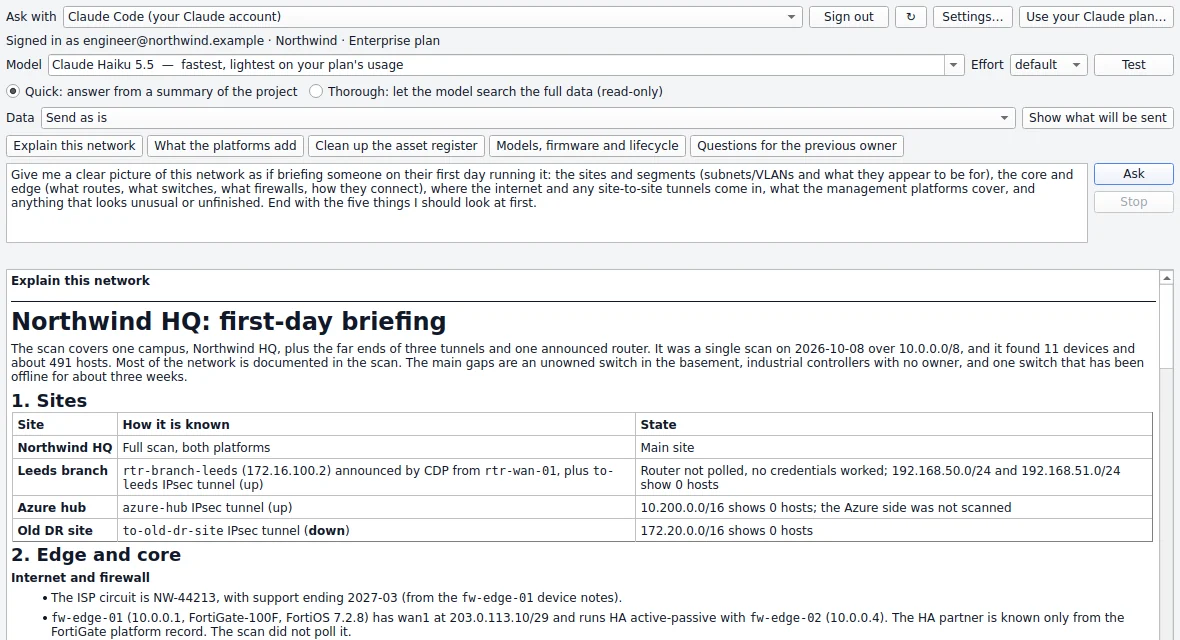Click the Ask button
Viewport: 1180px width, 640px height.
[1133, 174]
